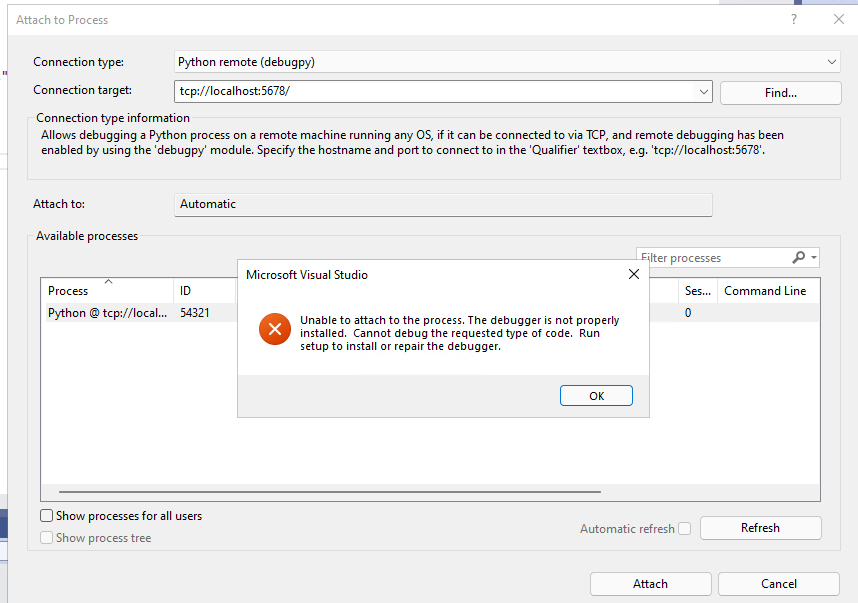
Task: Enable Automatic refresh
Action: [x=684, y=528]
